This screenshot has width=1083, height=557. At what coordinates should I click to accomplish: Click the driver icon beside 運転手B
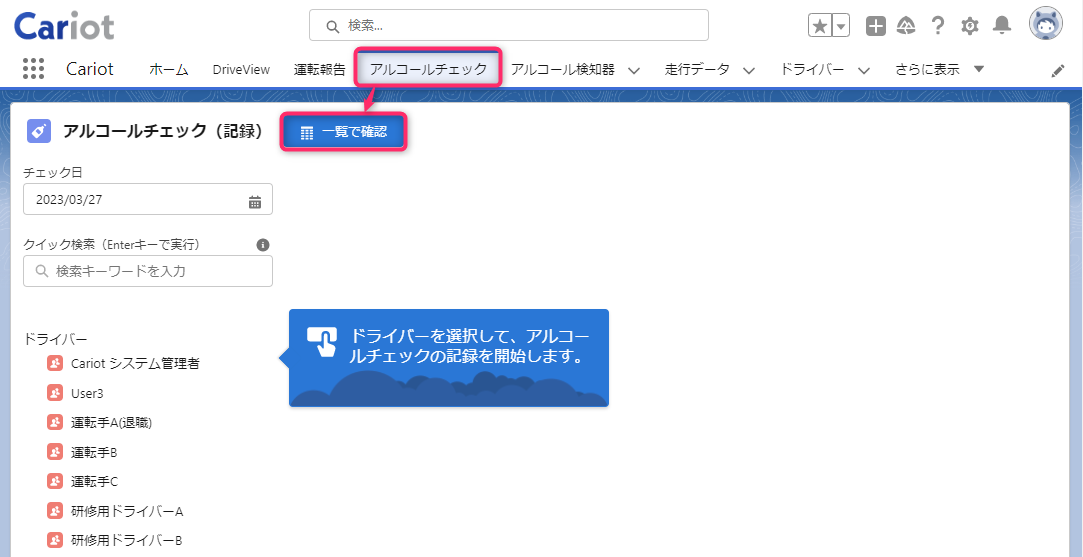pyautogui.click(x=55, y=452)
